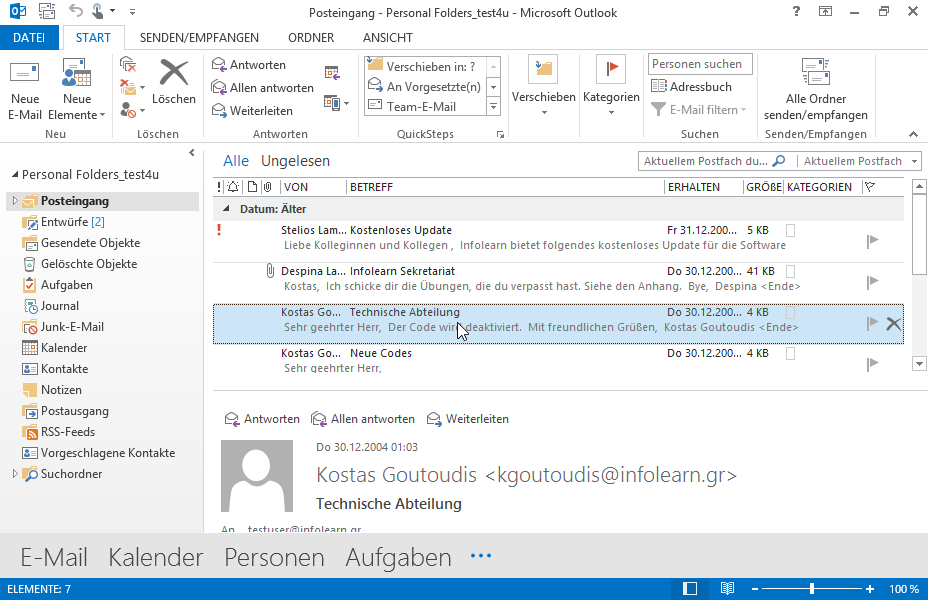The height and width of the screenshot is (600, 928).
Task: Switch to reading view in status bar
Action: pyautogui.click(x=727, y=589)
